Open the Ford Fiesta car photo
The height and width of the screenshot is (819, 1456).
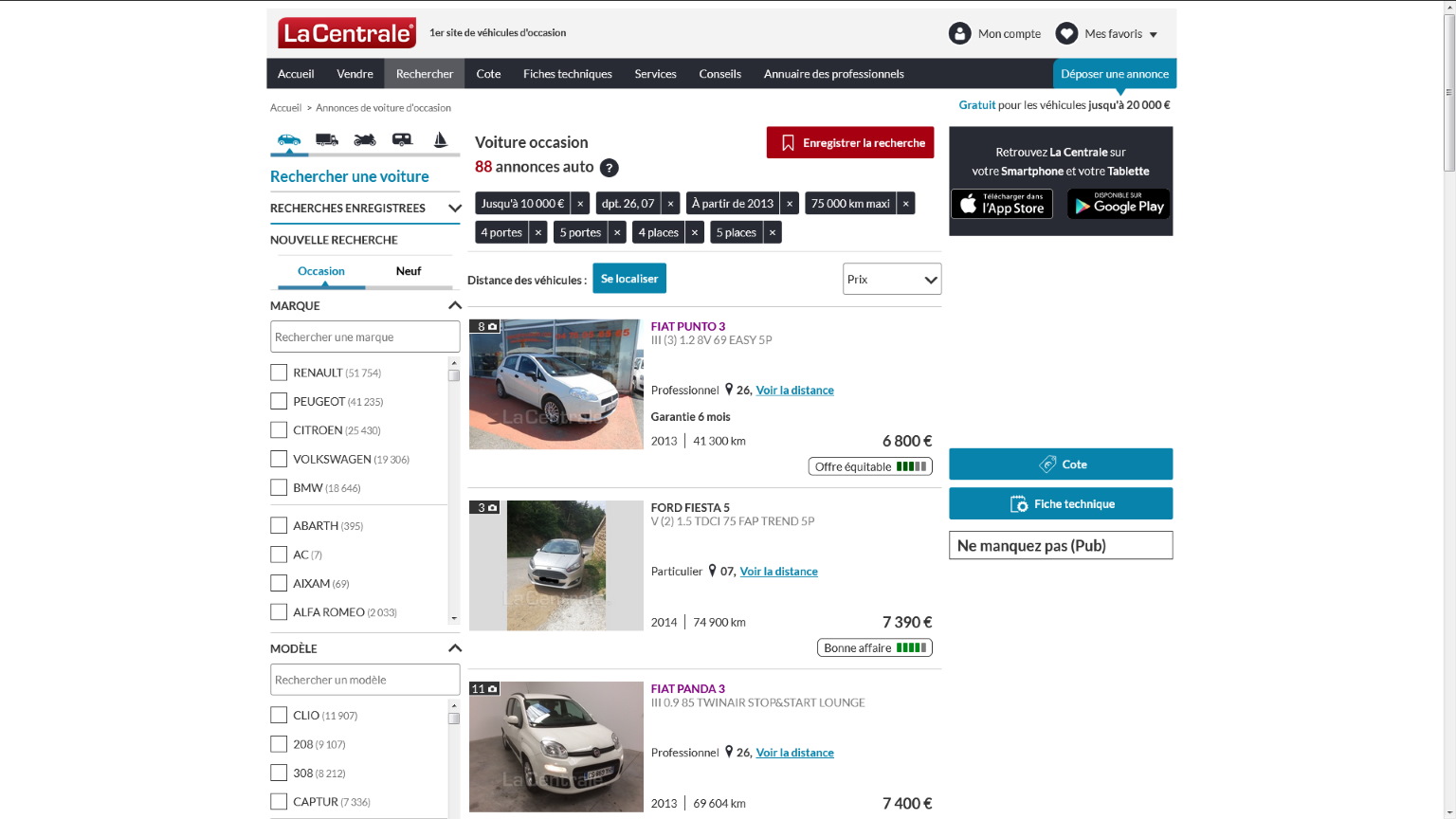[x=556, y=565]
